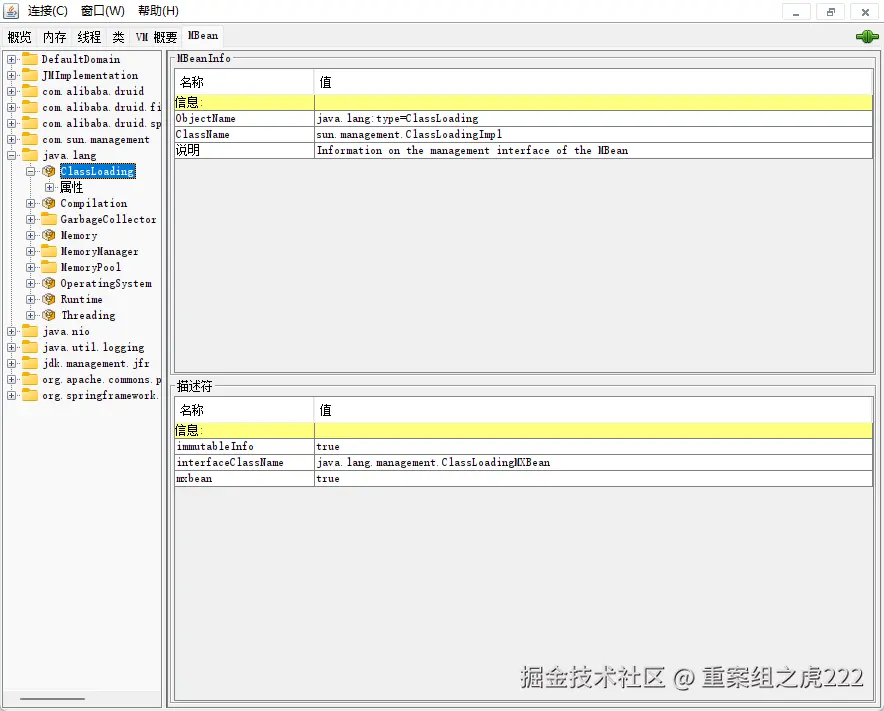Click the ObjectName value java.lang:type=ClassLoading
The width and height of the screenshot is (884, 711).
click(593, 118)
